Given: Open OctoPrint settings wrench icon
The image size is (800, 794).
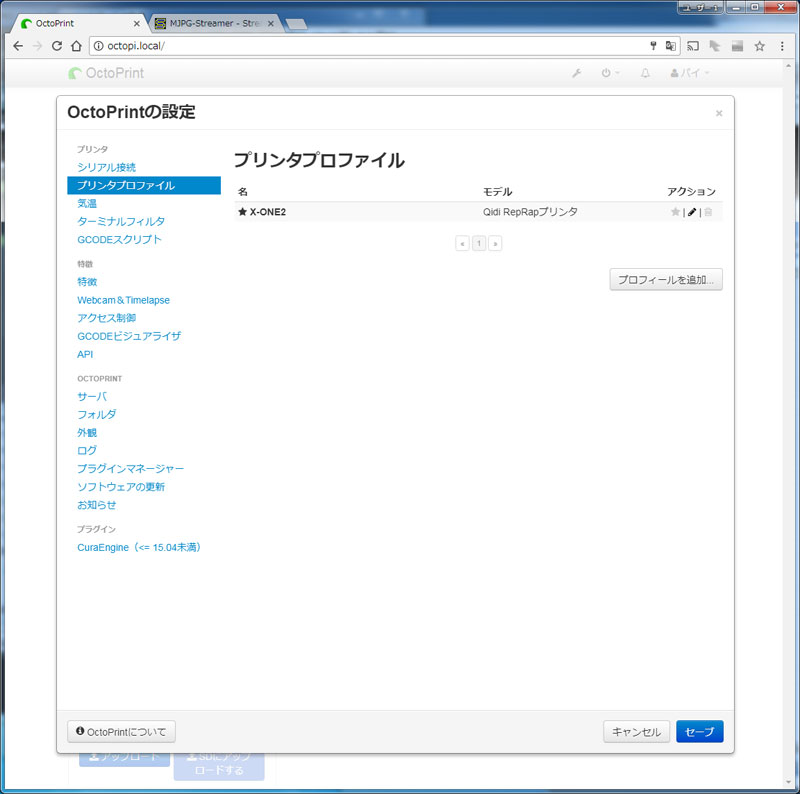Looking at the screenshot, I should tap(577, 73).
